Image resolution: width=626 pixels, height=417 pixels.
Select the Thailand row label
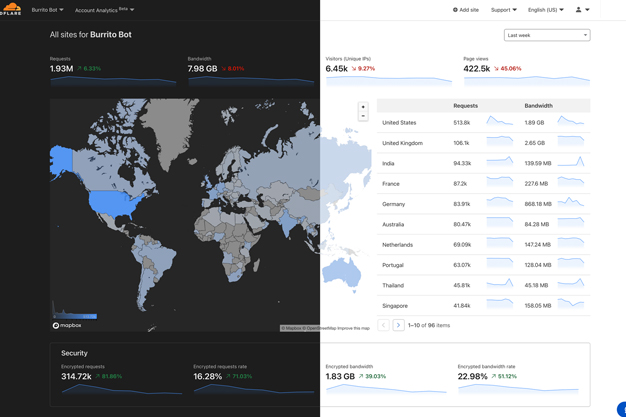[x=393, y=285]
